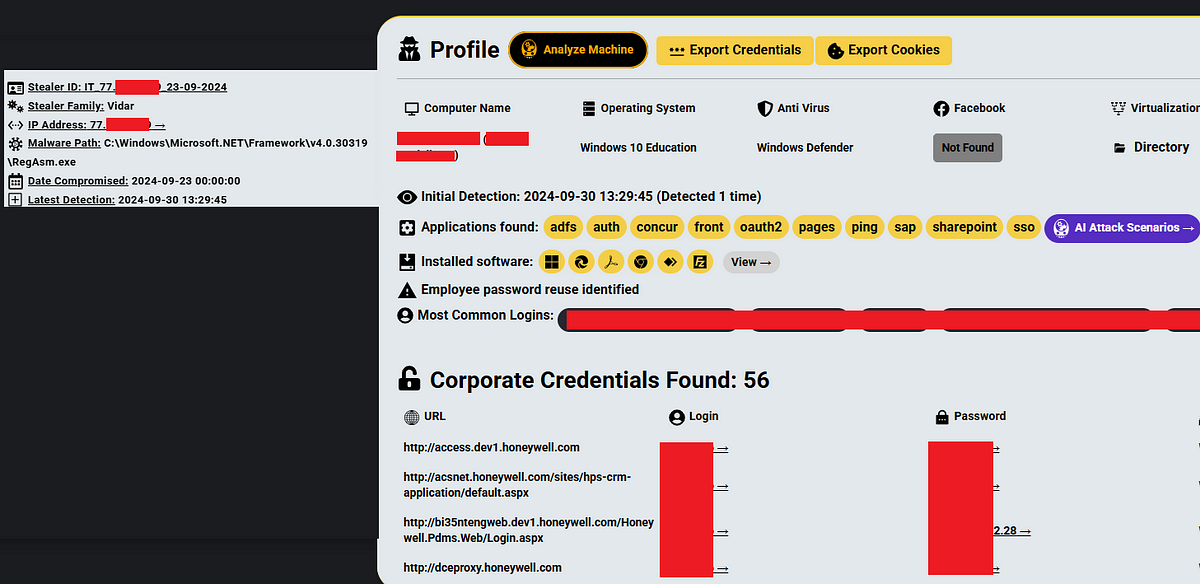
Task: Click the calendar icon beside Date Compromised
Action: [x=15, y=181]
